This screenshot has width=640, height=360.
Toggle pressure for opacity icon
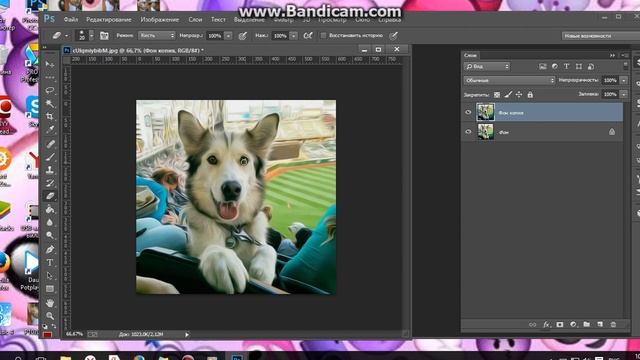tap(242, 36)
